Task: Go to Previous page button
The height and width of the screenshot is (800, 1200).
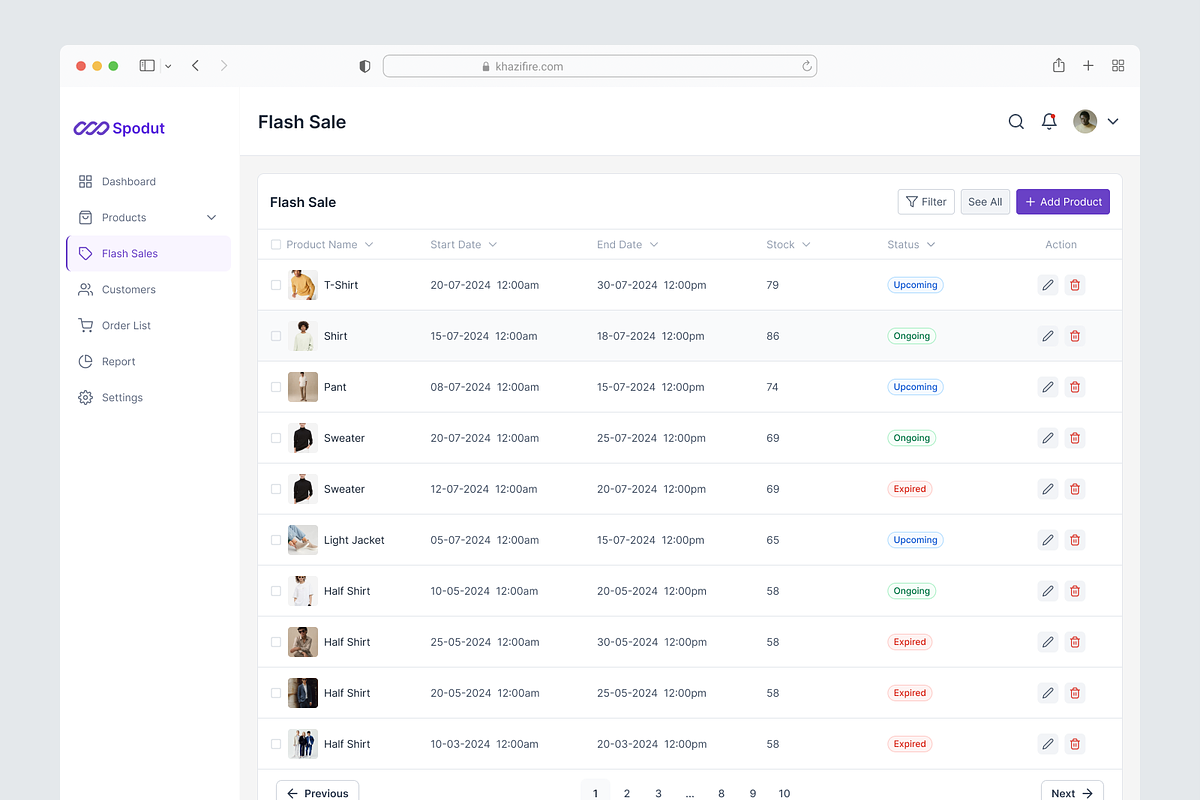Action: point(317,793)
